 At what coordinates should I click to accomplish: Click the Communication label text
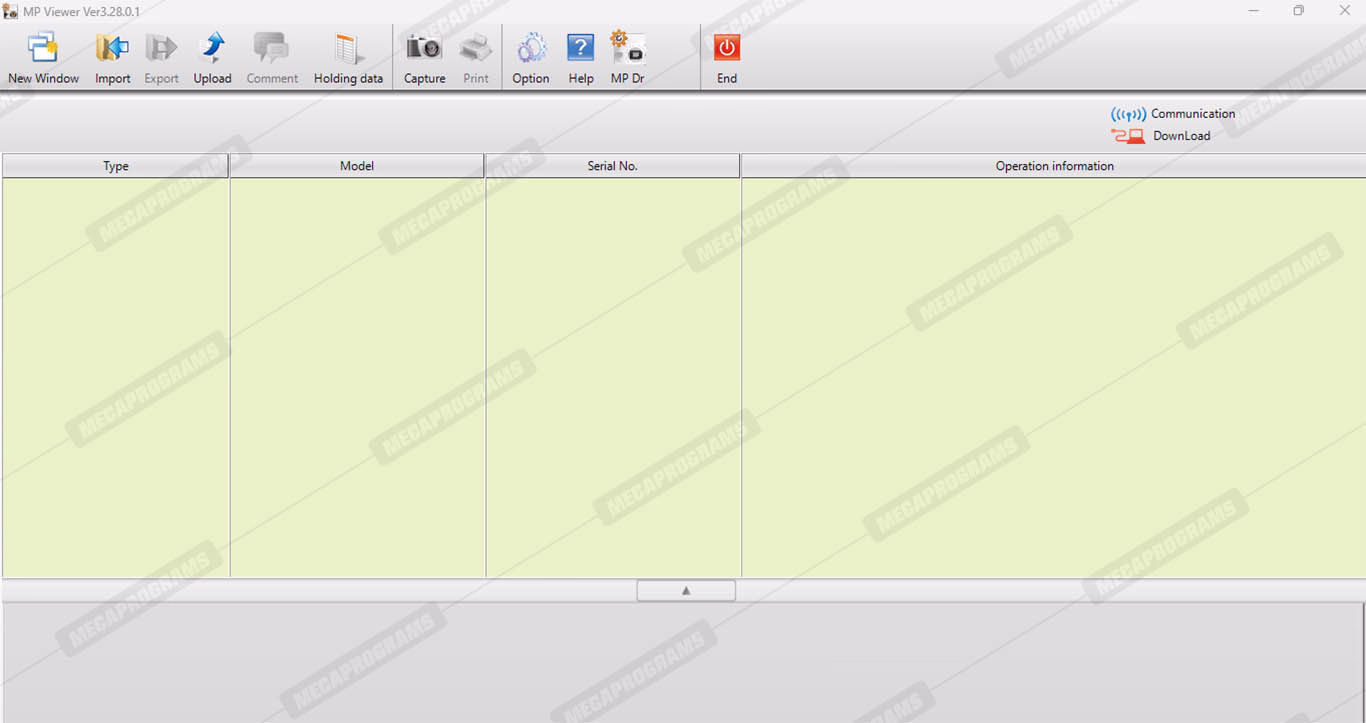[1193, 114]
